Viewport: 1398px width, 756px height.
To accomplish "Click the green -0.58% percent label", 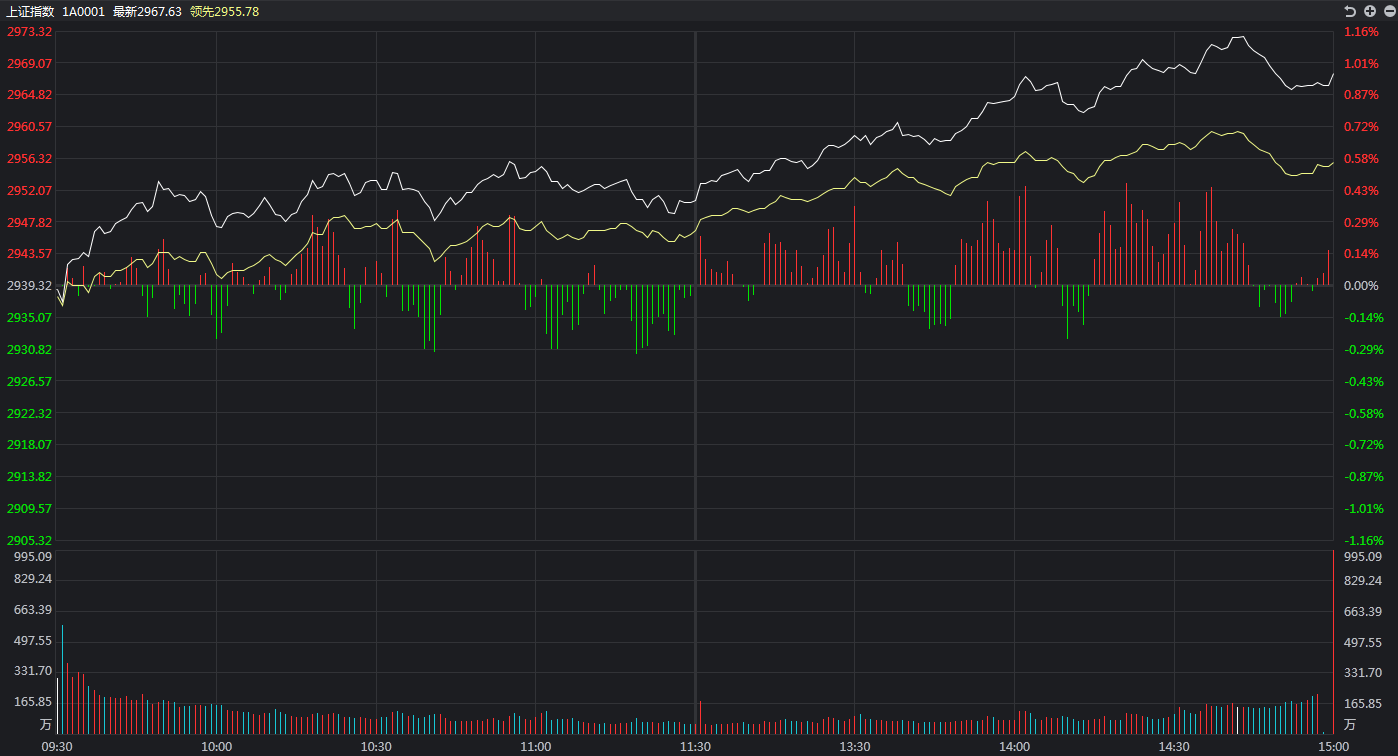I will point(1363,413).
